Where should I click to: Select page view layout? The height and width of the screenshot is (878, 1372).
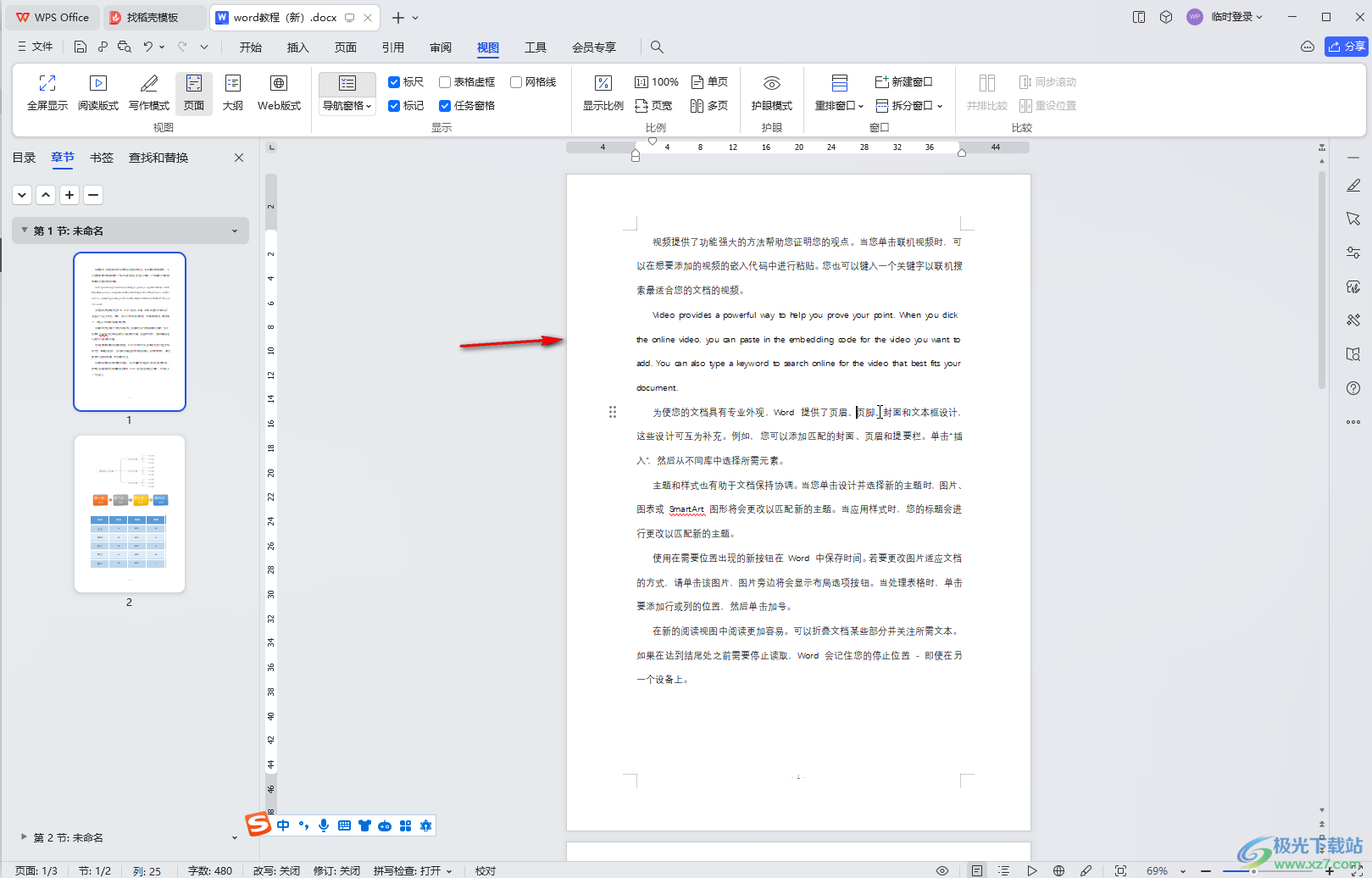click(x=194, y=93)
